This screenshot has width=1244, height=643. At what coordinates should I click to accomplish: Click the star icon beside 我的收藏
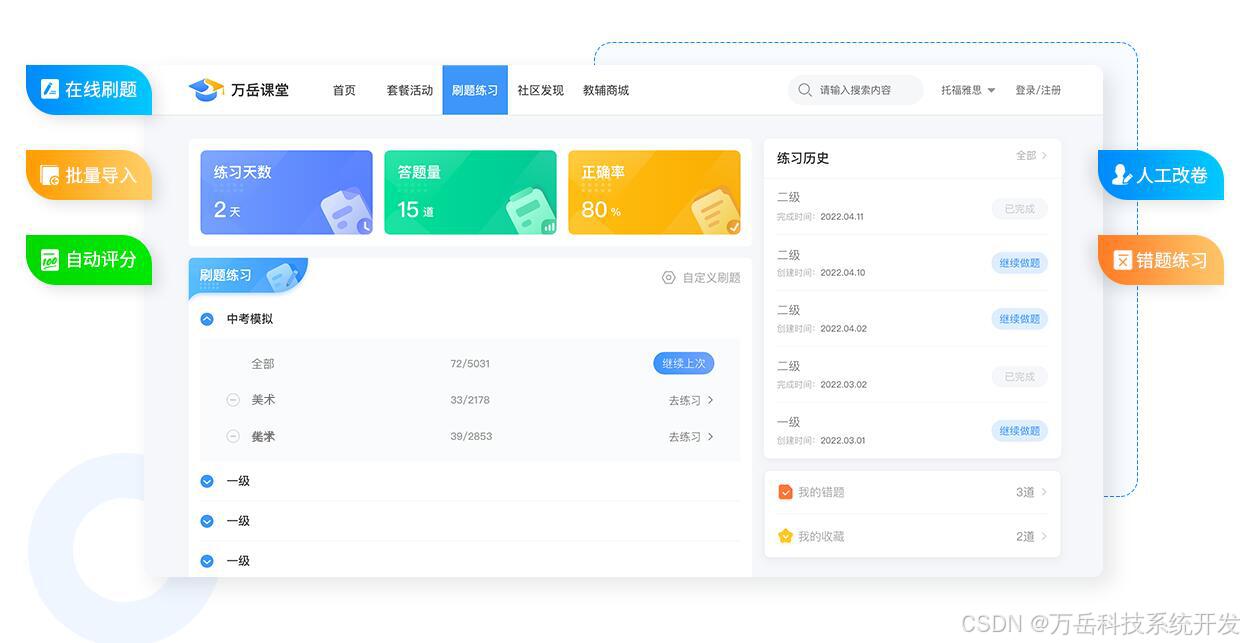785,536
